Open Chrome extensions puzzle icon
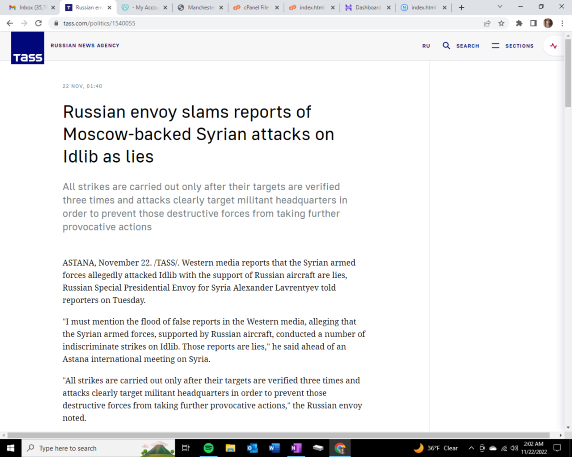 point(519,23)
